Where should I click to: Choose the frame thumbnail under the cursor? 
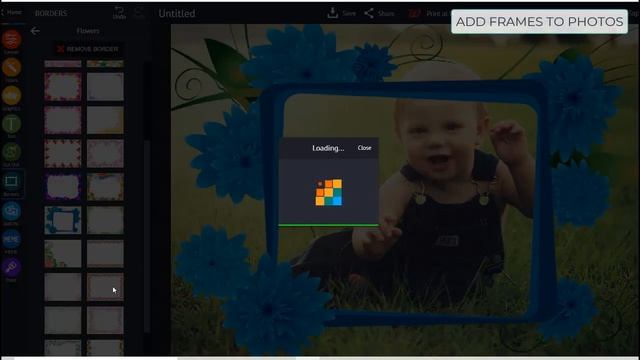click(x=105, y=287)
